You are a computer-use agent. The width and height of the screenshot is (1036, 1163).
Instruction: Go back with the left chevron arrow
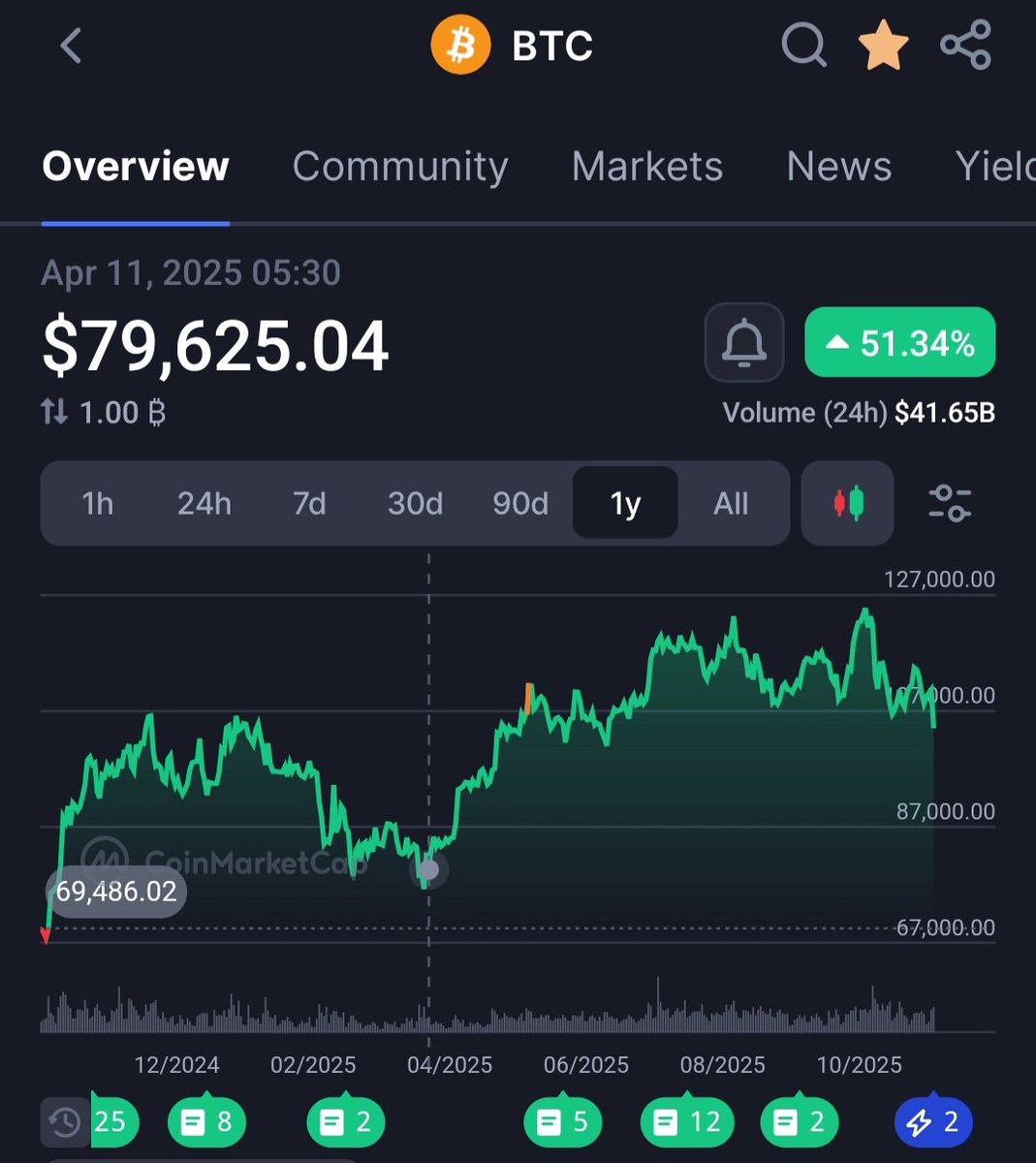coord(71,46)
